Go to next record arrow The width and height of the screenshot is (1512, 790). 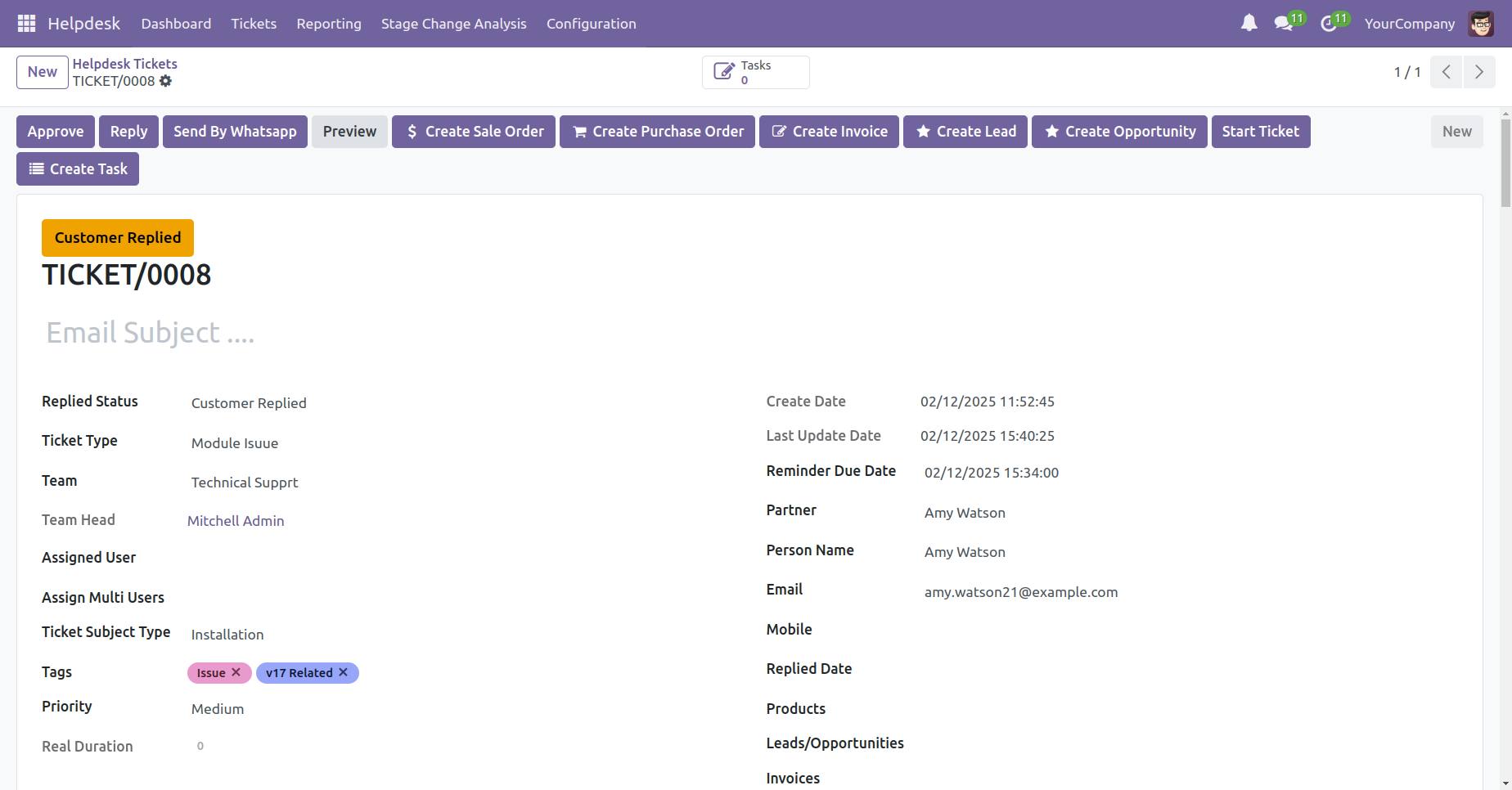[x=1479, y=72]
